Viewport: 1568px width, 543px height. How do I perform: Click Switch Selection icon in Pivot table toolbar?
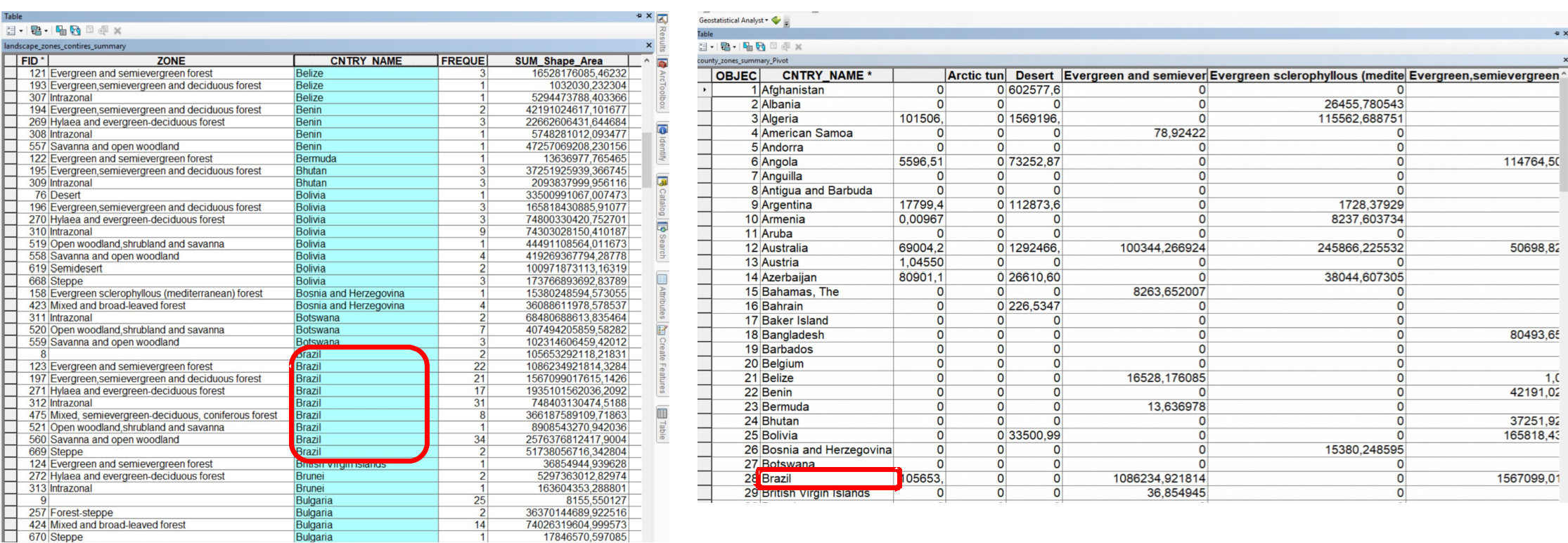click(761, 47)
